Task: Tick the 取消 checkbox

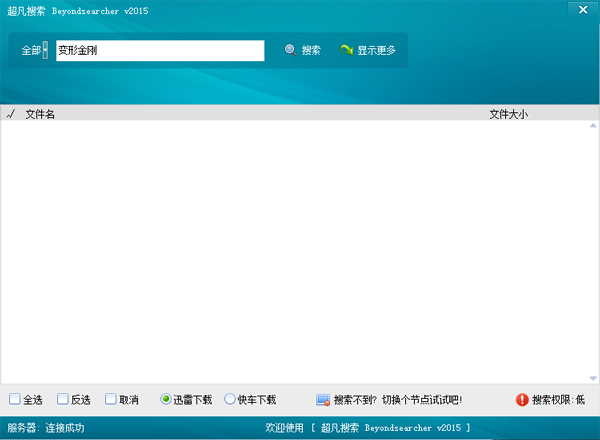Action: [111, 399]
